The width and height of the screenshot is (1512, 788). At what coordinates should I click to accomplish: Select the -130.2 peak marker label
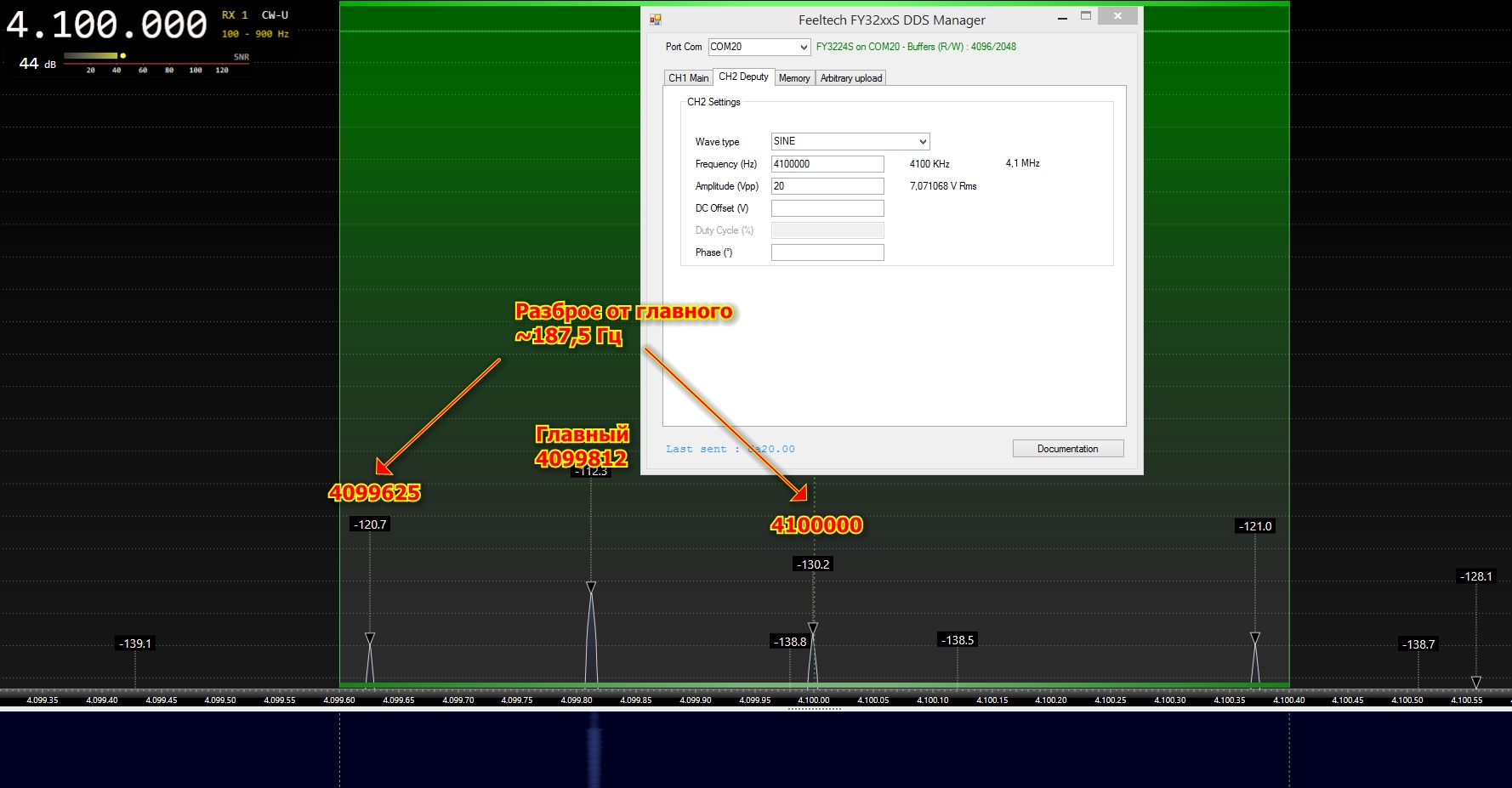[x=813, y=564]
